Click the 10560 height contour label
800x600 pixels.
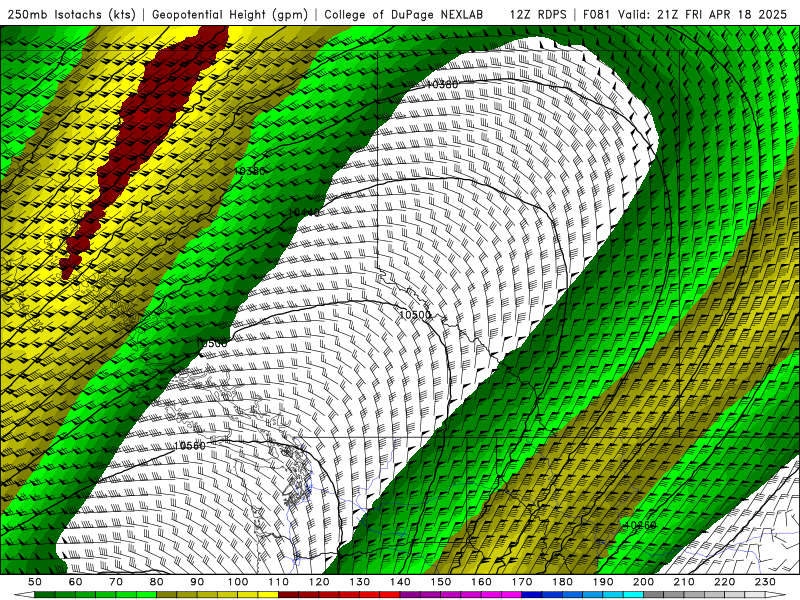(x=189, y=445)
